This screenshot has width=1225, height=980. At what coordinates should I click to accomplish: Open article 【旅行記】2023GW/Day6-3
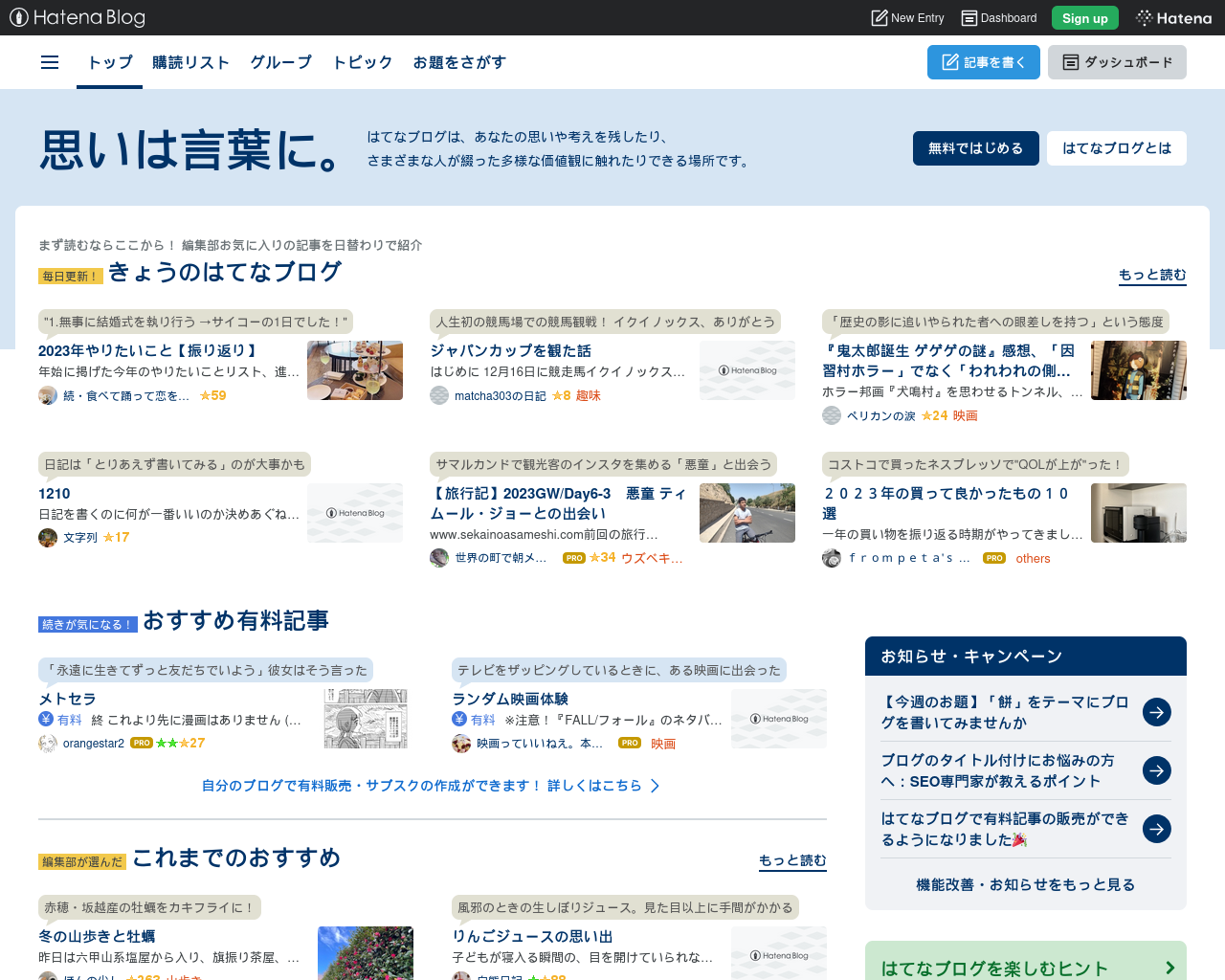[558, 503]
